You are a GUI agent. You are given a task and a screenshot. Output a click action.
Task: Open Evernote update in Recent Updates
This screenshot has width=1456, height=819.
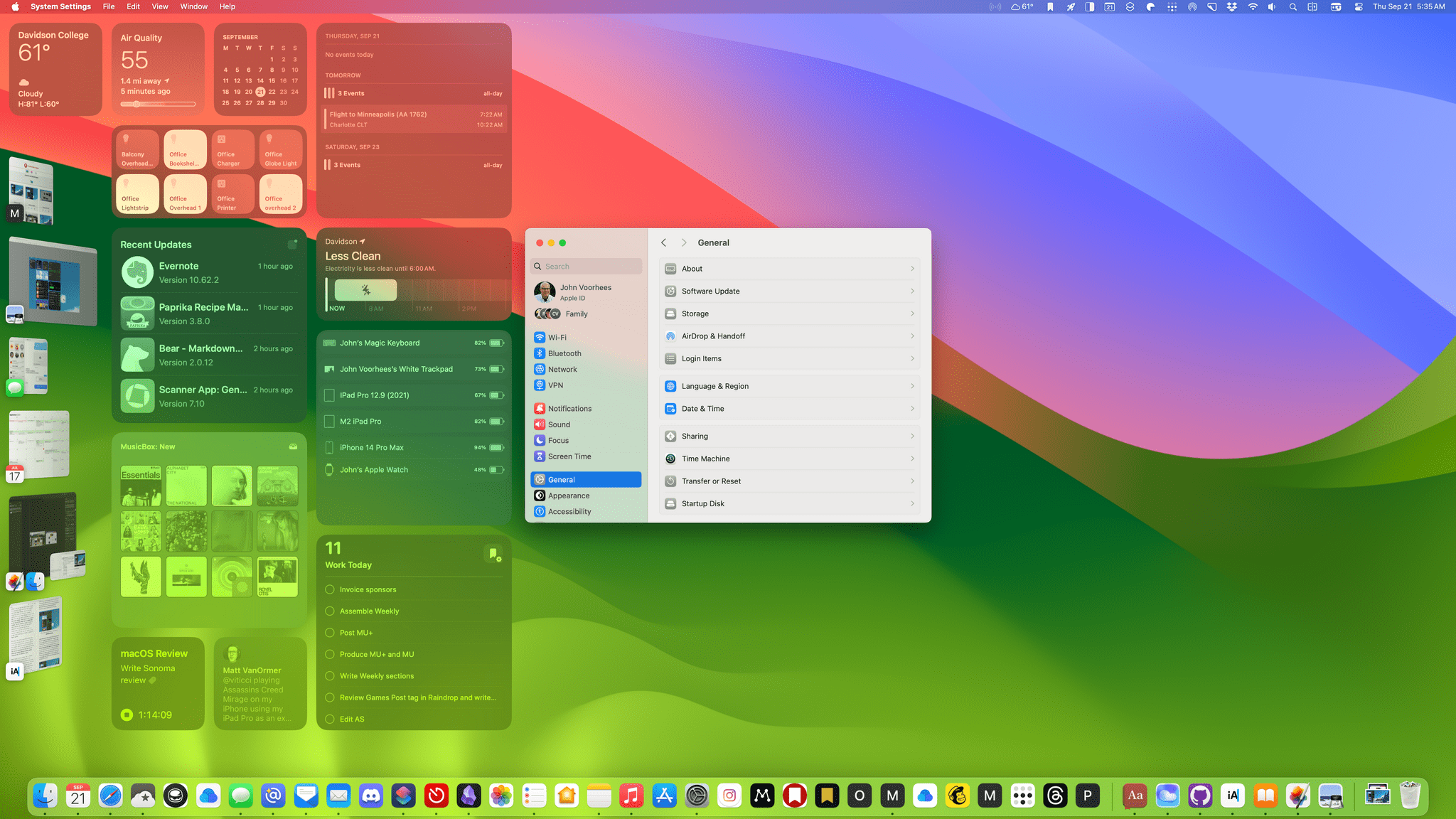(209, 273)
